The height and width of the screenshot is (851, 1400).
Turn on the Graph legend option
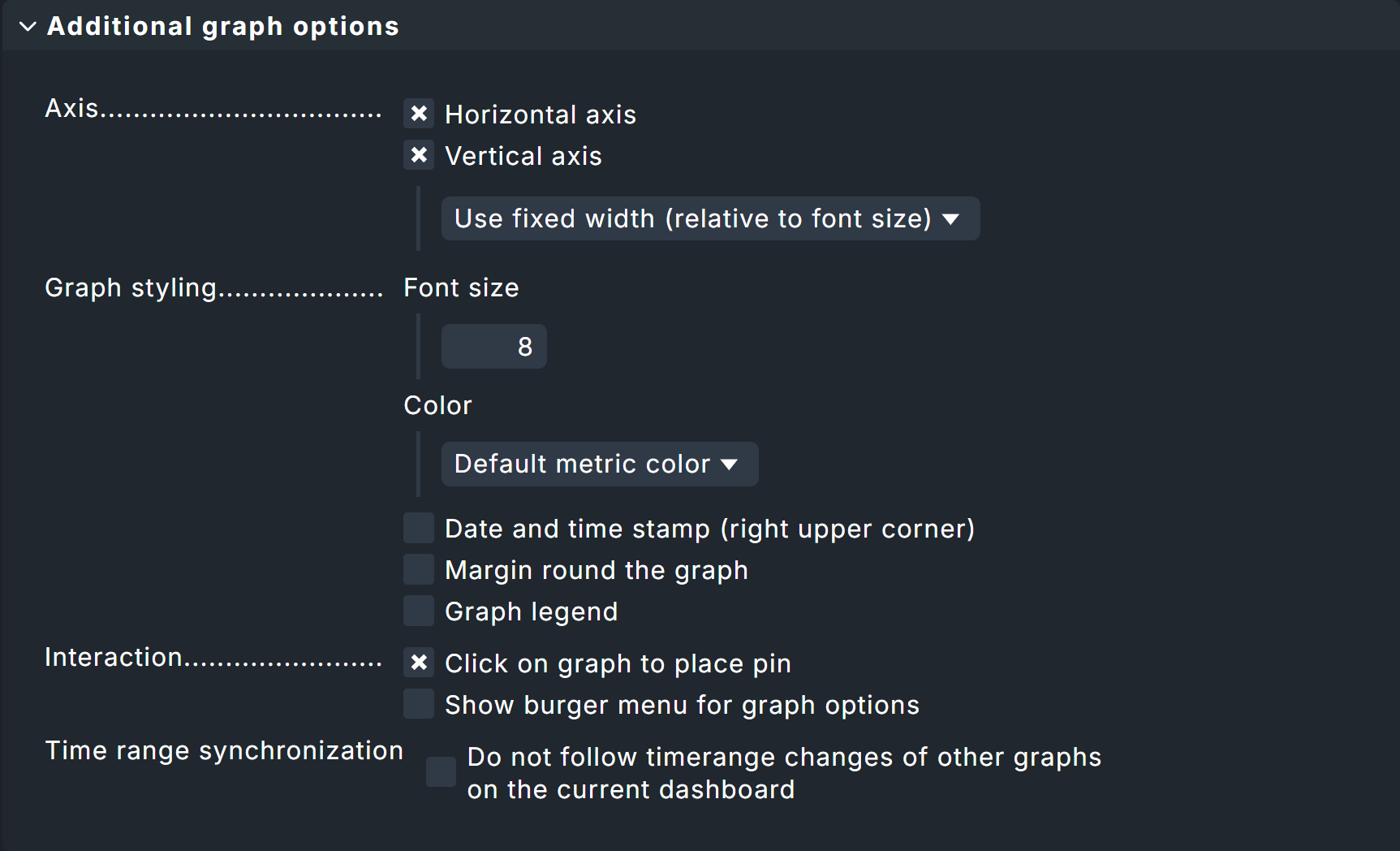click(418, 611)
